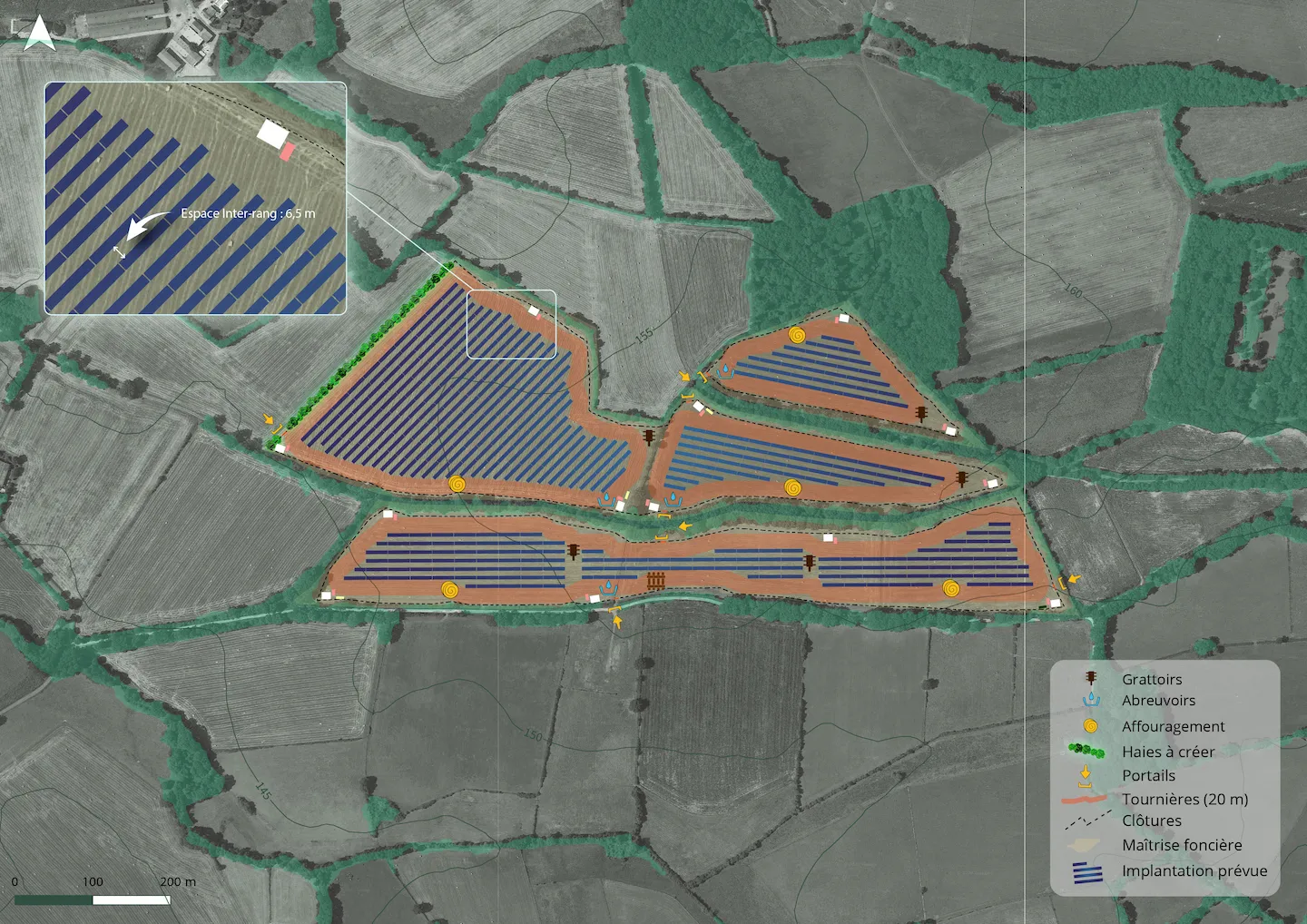1307x924 pixels.
Task: Click the 'Espace inter-rang : 6,5 m' label
Action: [x=248, y=213]
